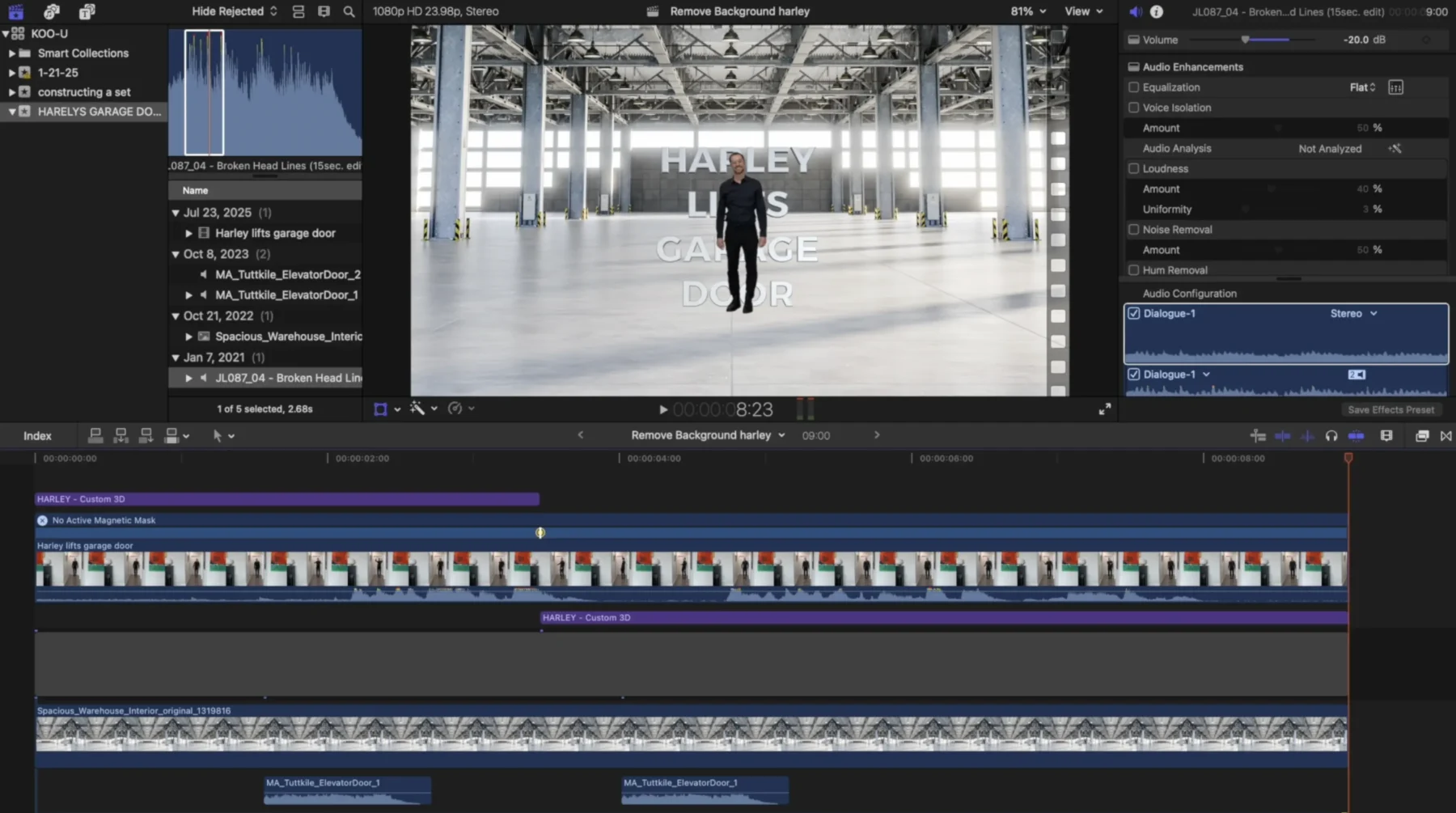Viewport: 1456px width, 813px height.
Task: Open the Titles and Generators sidebar icon
Action: (x=87, y=11)
